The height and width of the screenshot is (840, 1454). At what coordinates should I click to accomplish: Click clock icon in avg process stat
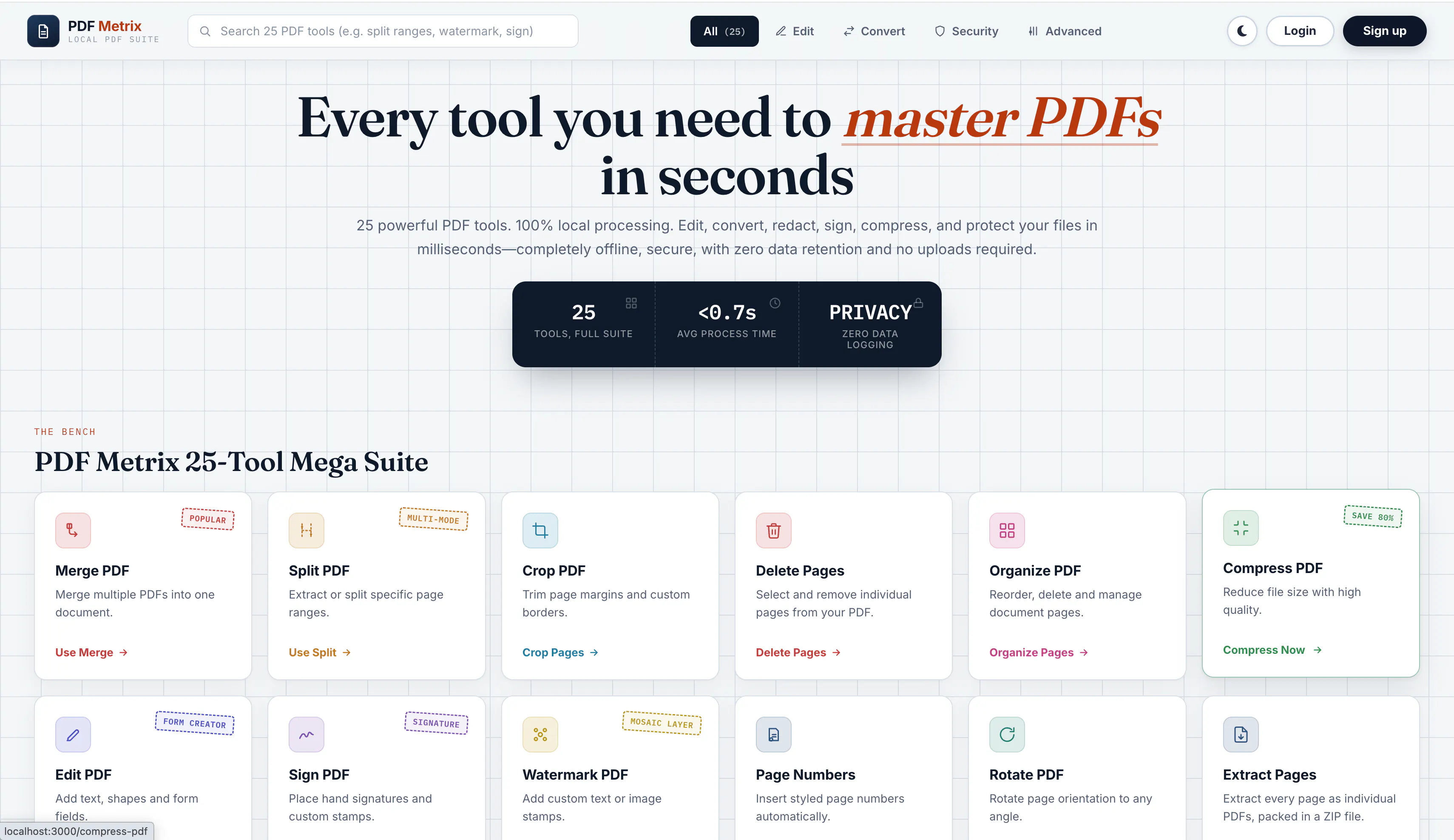pyautogui.click(x=775, y=303)
